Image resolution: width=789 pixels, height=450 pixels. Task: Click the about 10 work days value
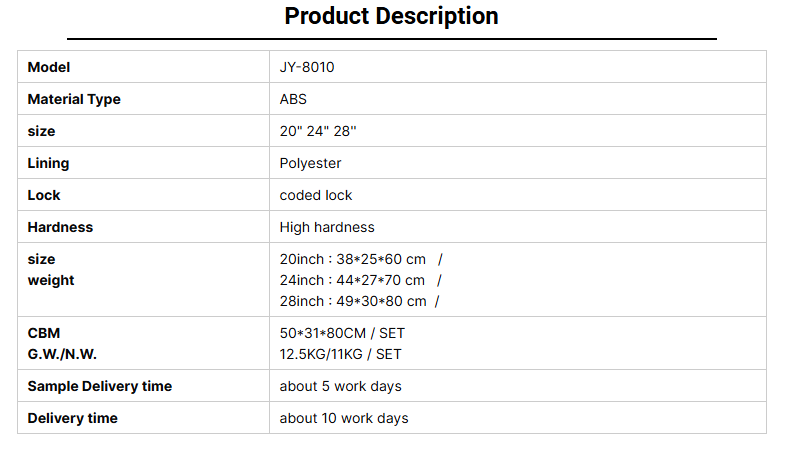[x=344, y=418]
